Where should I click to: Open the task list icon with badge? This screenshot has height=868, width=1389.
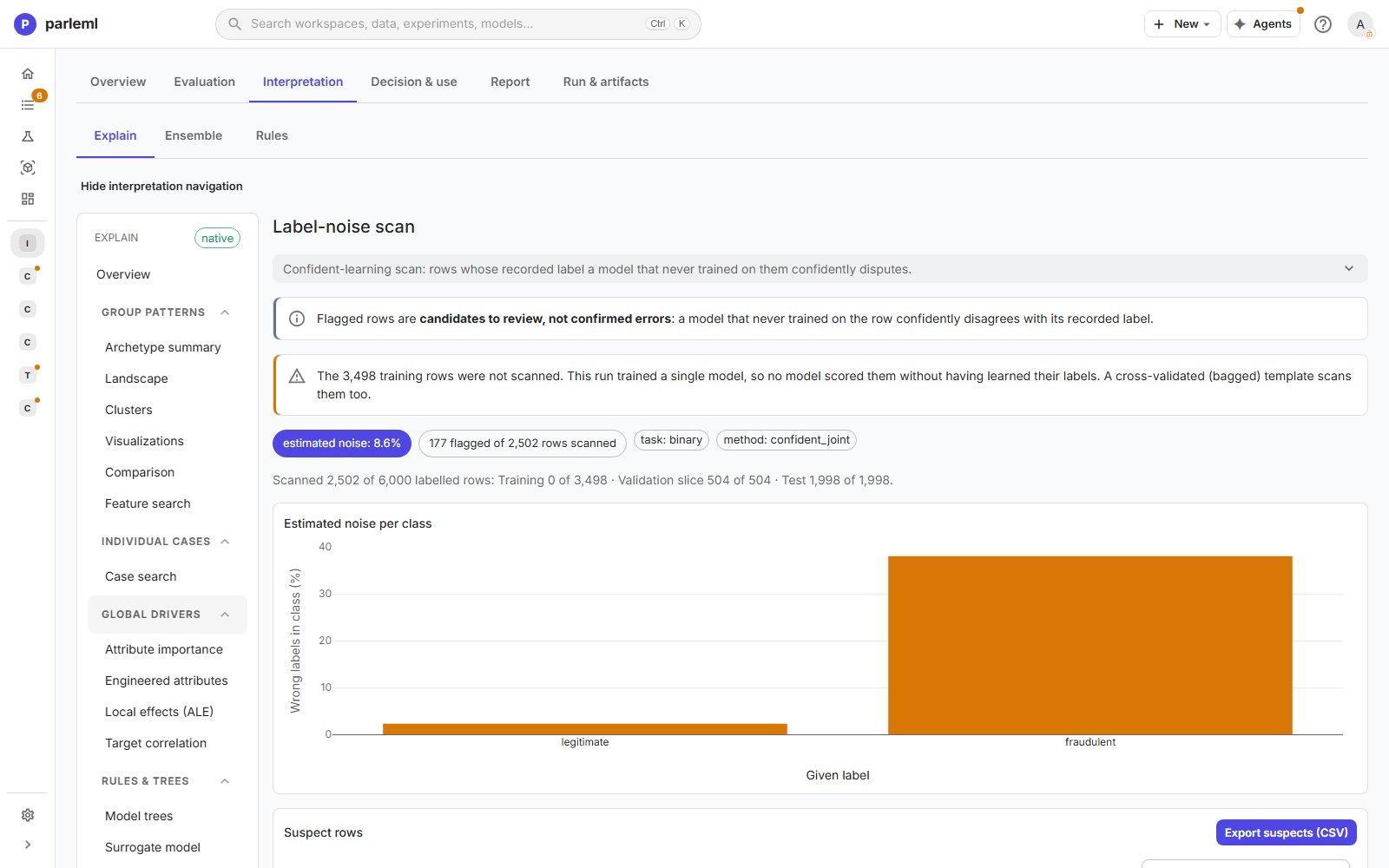28,105
